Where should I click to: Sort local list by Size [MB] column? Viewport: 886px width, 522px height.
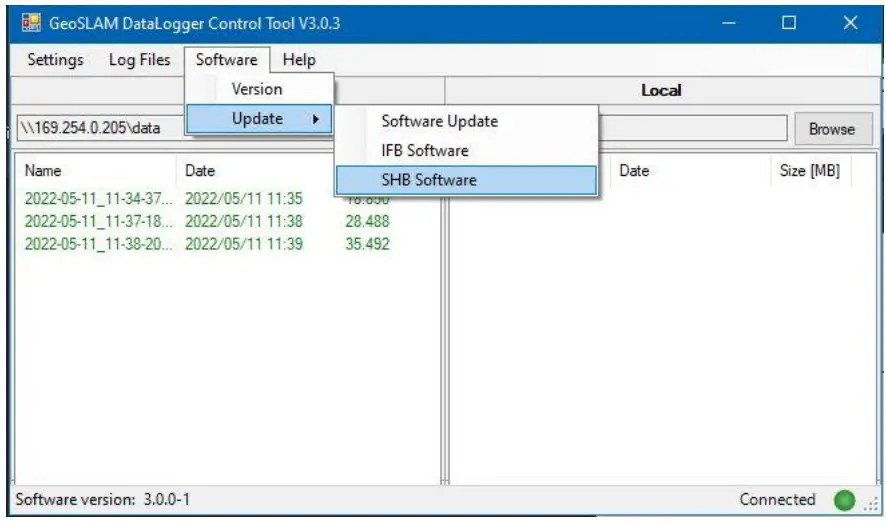point(810,171)
